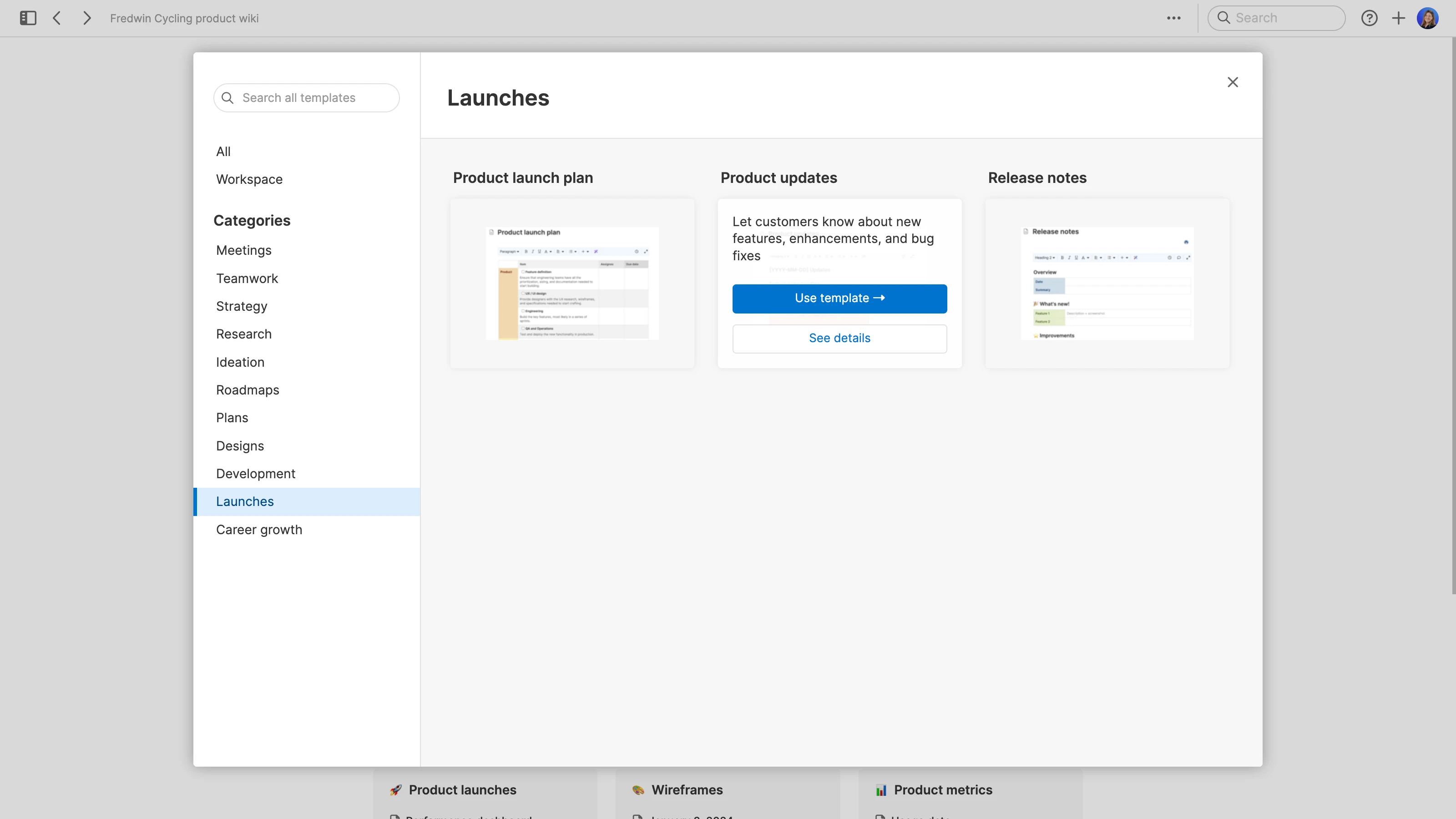This screenshot has height=819, width=1456.
Task: Close the templates dialog with X
Action: pos(1233,82)
